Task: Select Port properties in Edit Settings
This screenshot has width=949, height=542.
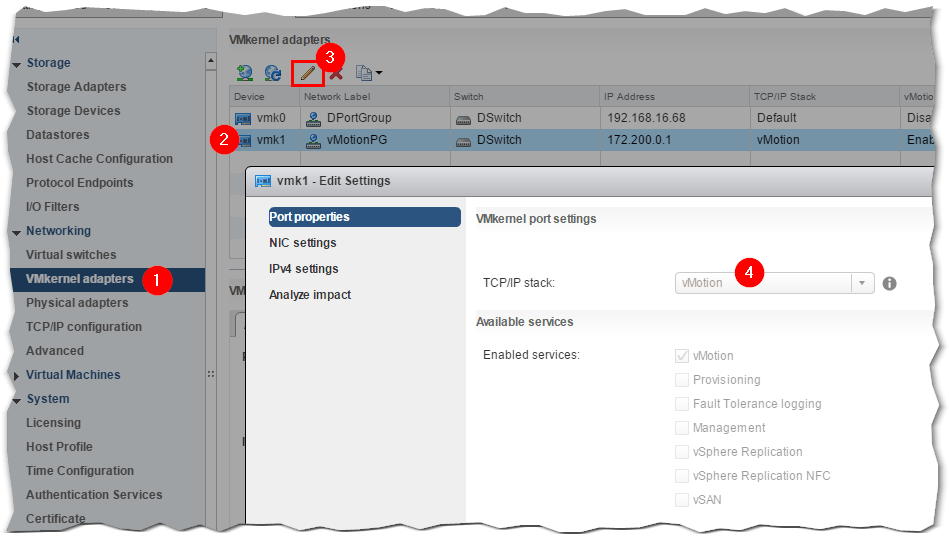Action: [x=364, y=217]
